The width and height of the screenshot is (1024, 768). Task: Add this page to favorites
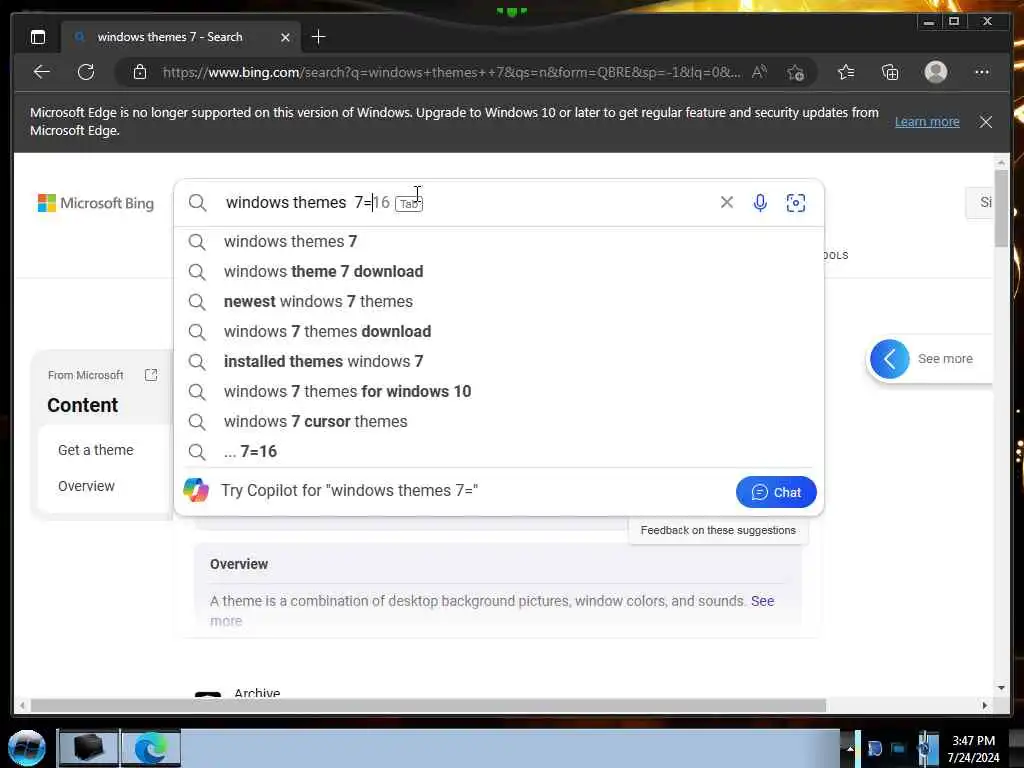pyautogui.click(x=795, y=72)
